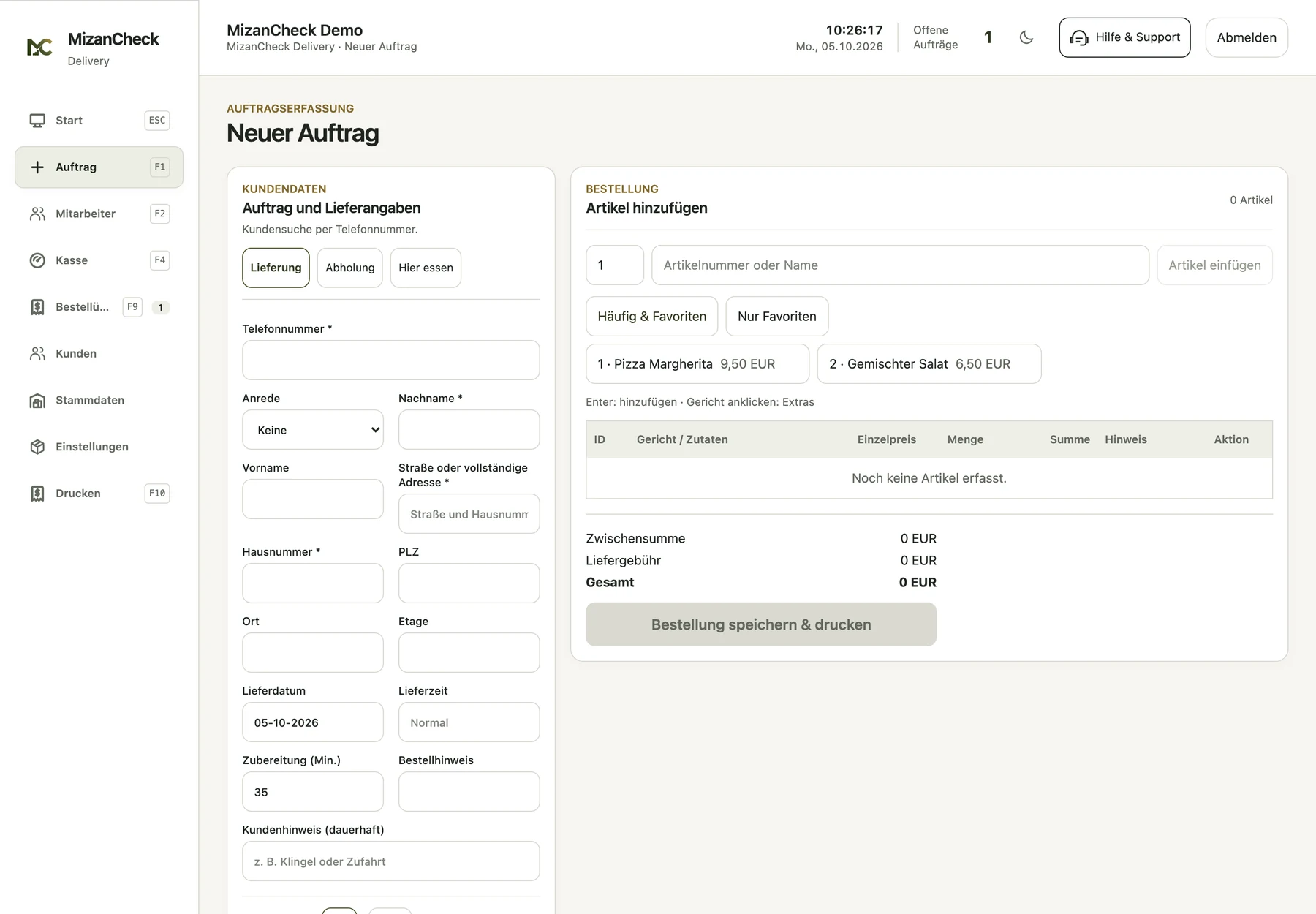Click the MizanCheck logo icon

39,48
